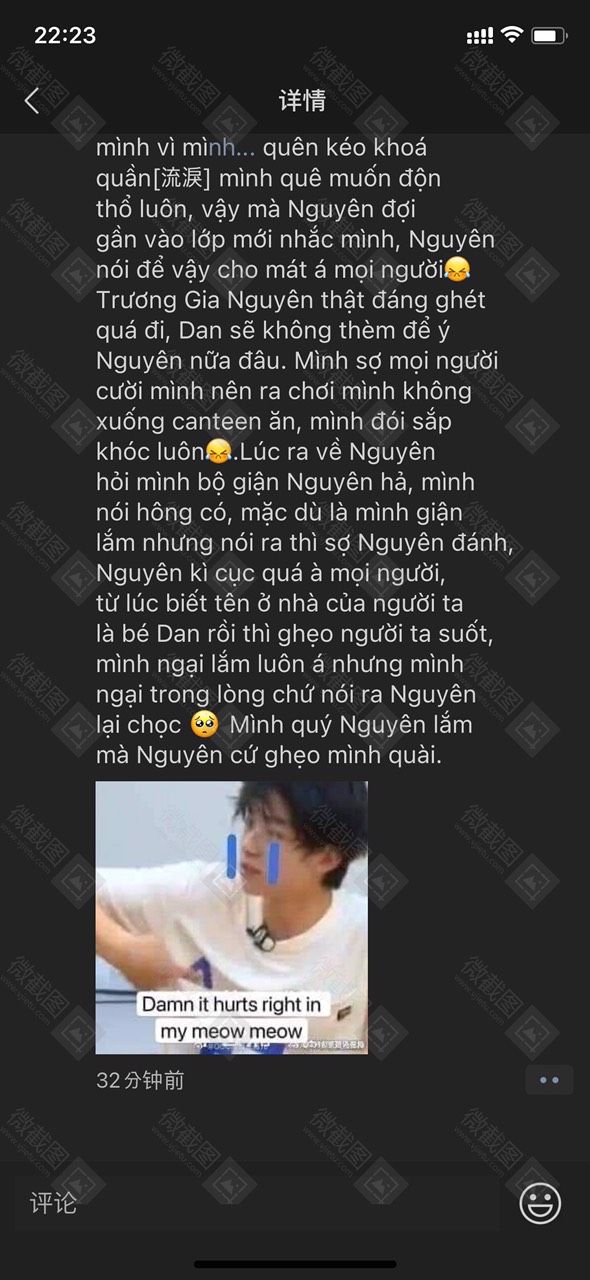Focus the 评论 comment input field
The height and width of the screenshot is (1280, 590).
click(260, 1203)
